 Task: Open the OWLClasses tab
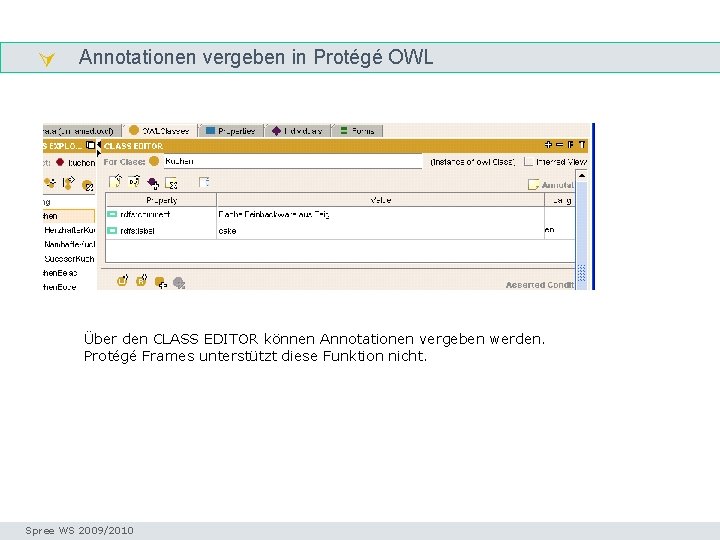159,131
